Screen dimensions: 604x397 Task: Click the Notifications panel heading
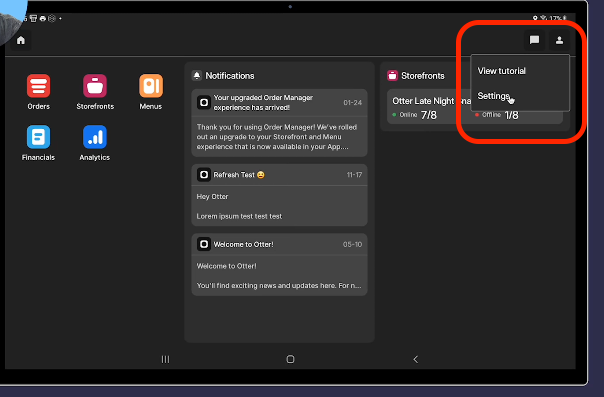230,76
